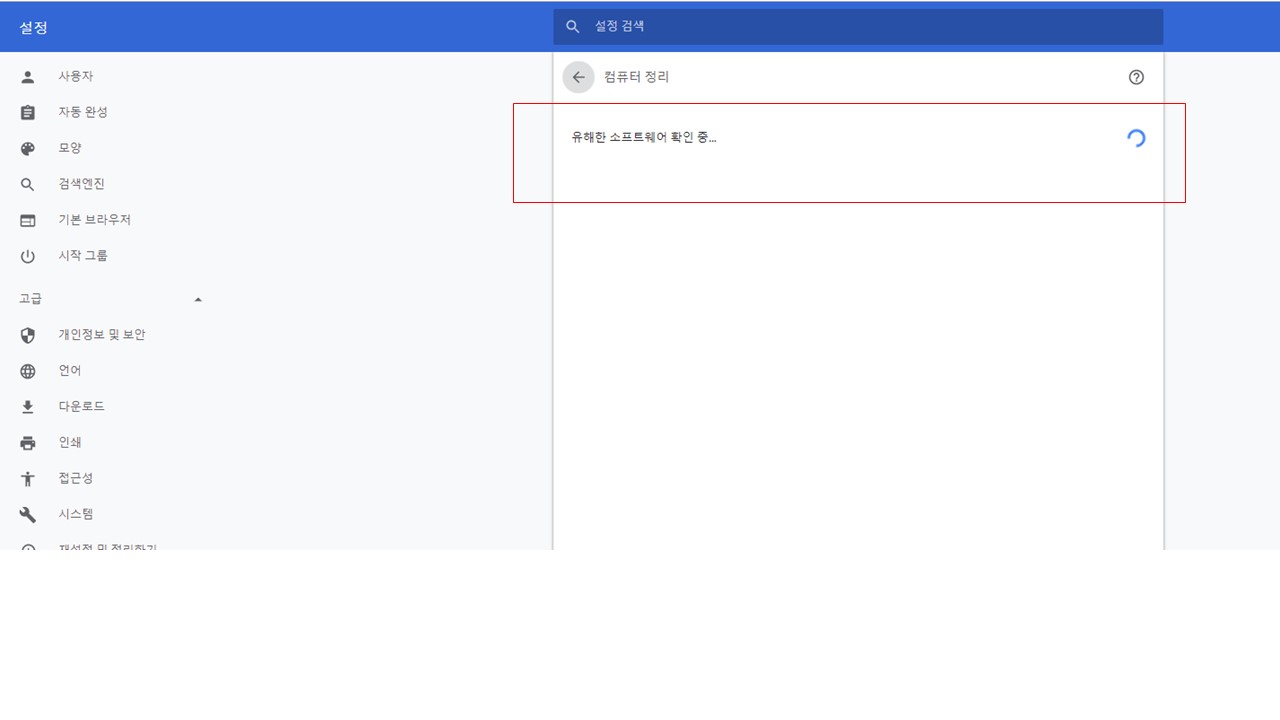The width and height of the screenshot is (1280, 720).
Task: Open the 모양 settings section
Action: point(70,148)
